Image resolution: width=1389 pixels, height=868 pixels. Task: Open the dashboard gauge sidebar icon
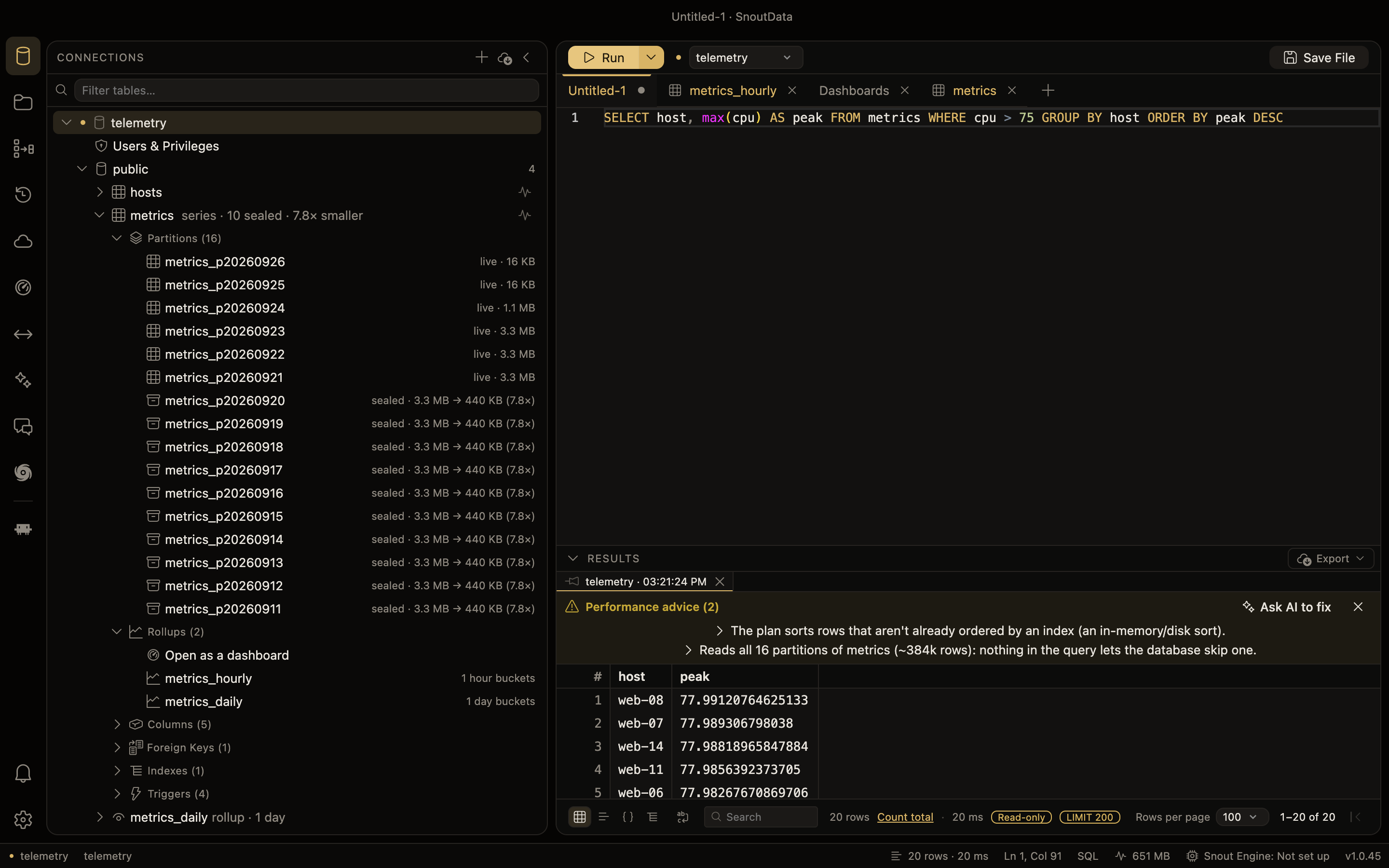(23, 287)
